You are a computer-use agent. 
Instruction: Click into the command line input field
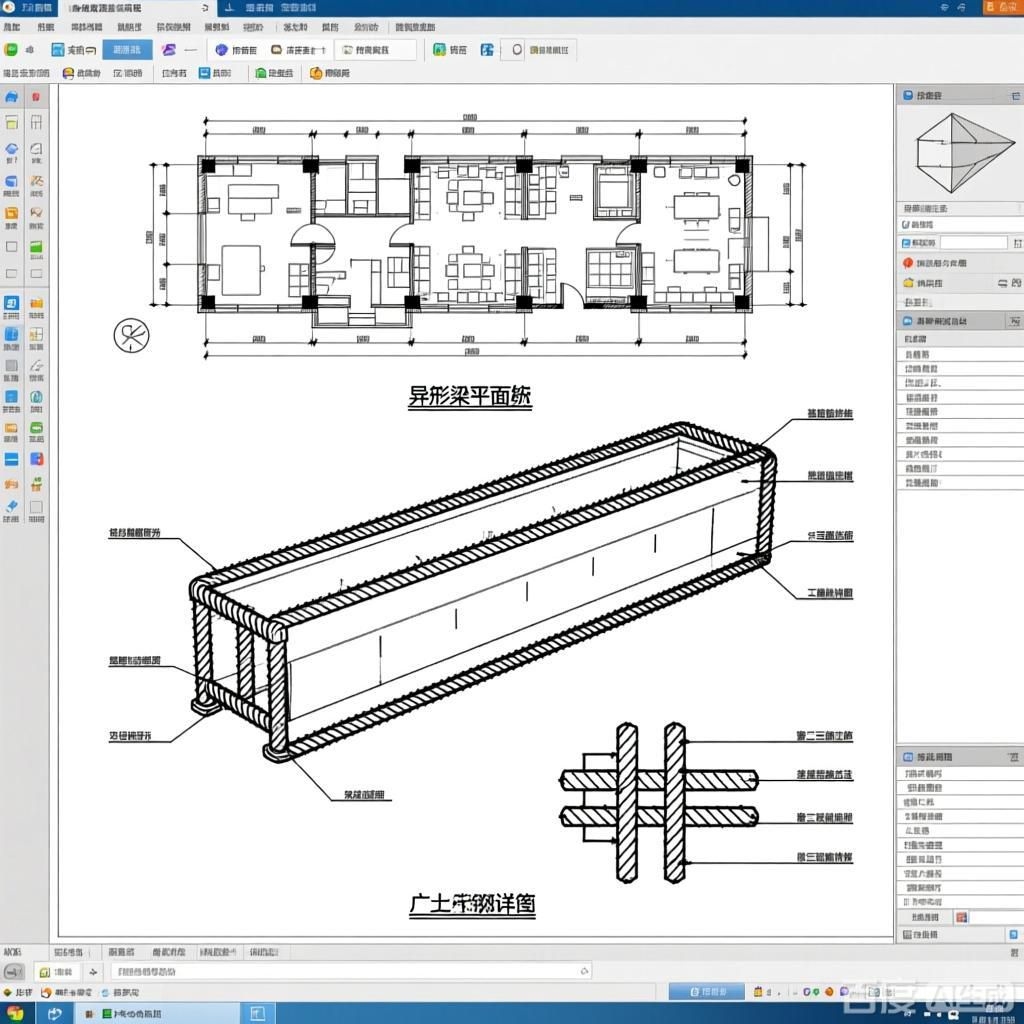tap(340, 971)
